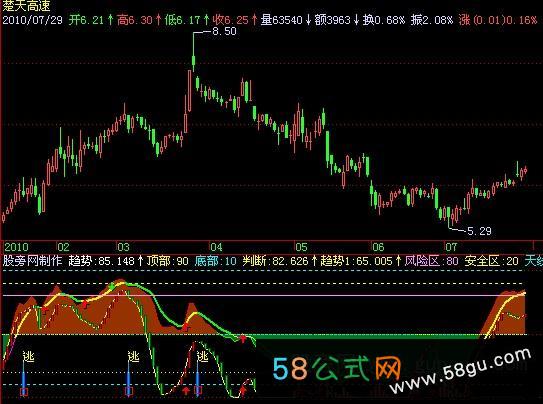Click the stock name 楚天高速
This screenshot has width=543, height=404.
(x=26, y=6)
